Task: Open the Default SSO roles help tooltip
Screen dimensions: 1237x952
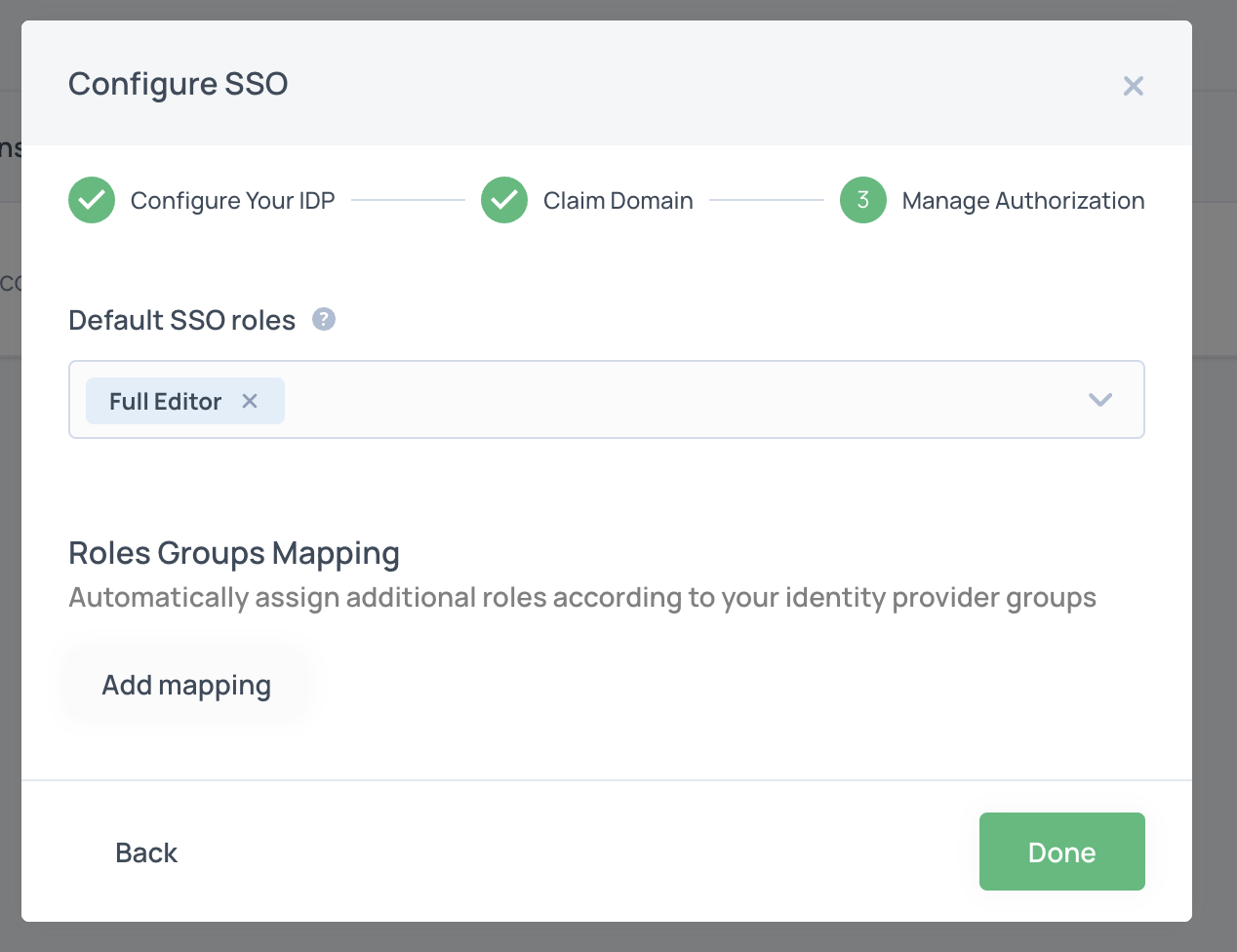Action: click(324, 319)
